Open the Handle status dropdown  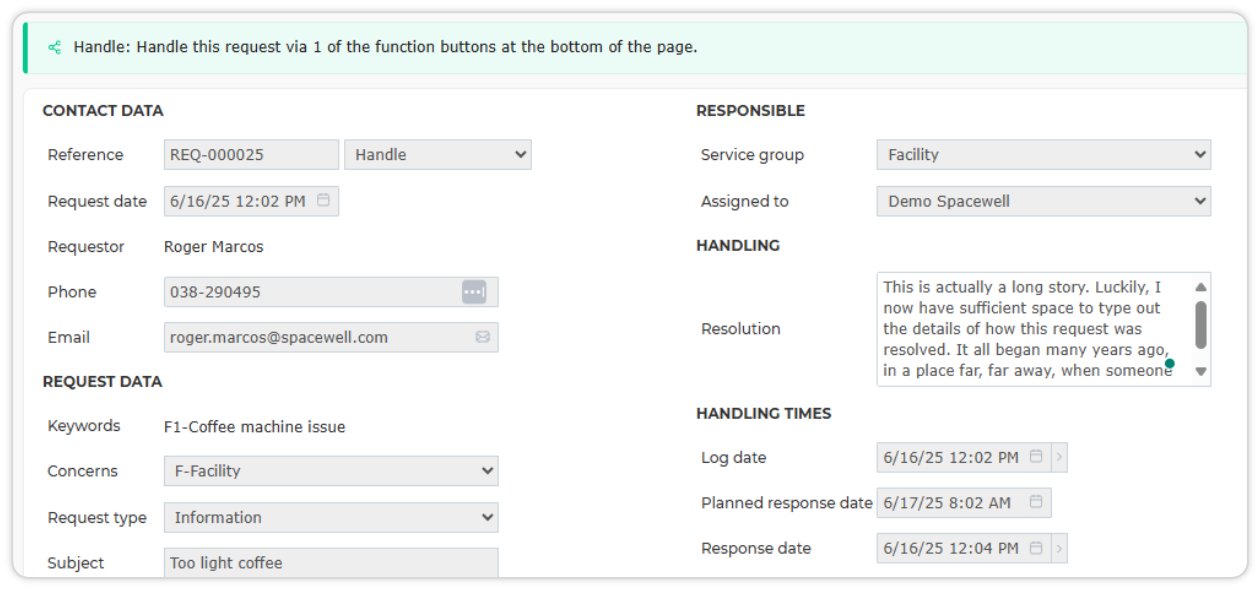(x=438, y=155)
